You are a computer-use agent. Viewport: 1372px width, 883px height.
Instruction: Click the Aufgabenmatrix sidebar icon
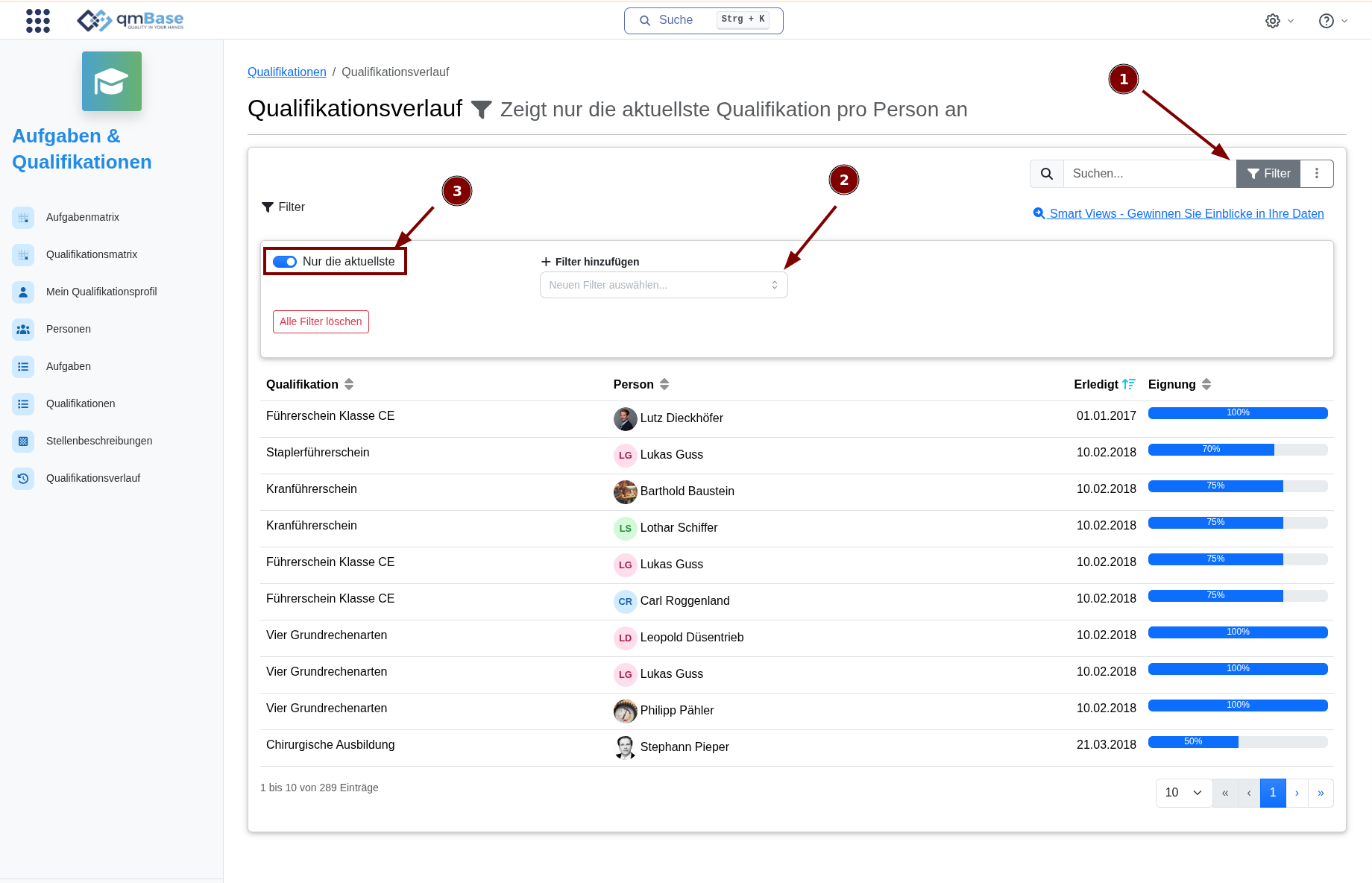23,218
